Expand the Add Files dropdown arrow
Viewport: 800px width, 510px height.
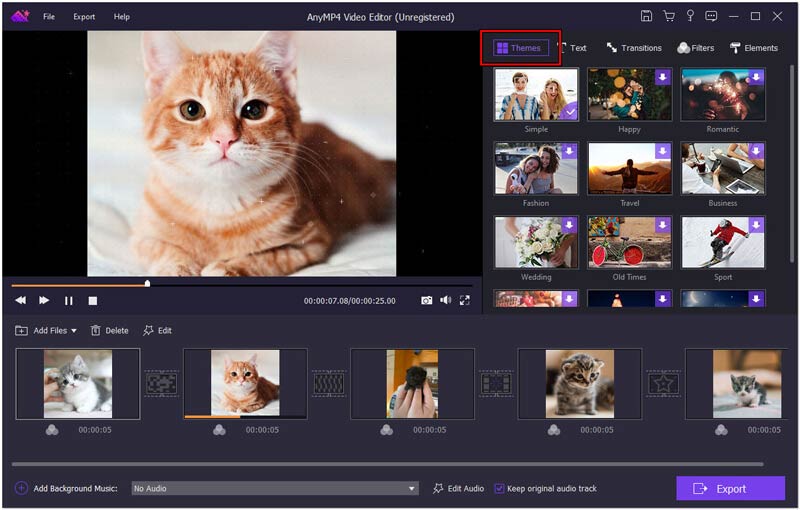pos(74,331)
